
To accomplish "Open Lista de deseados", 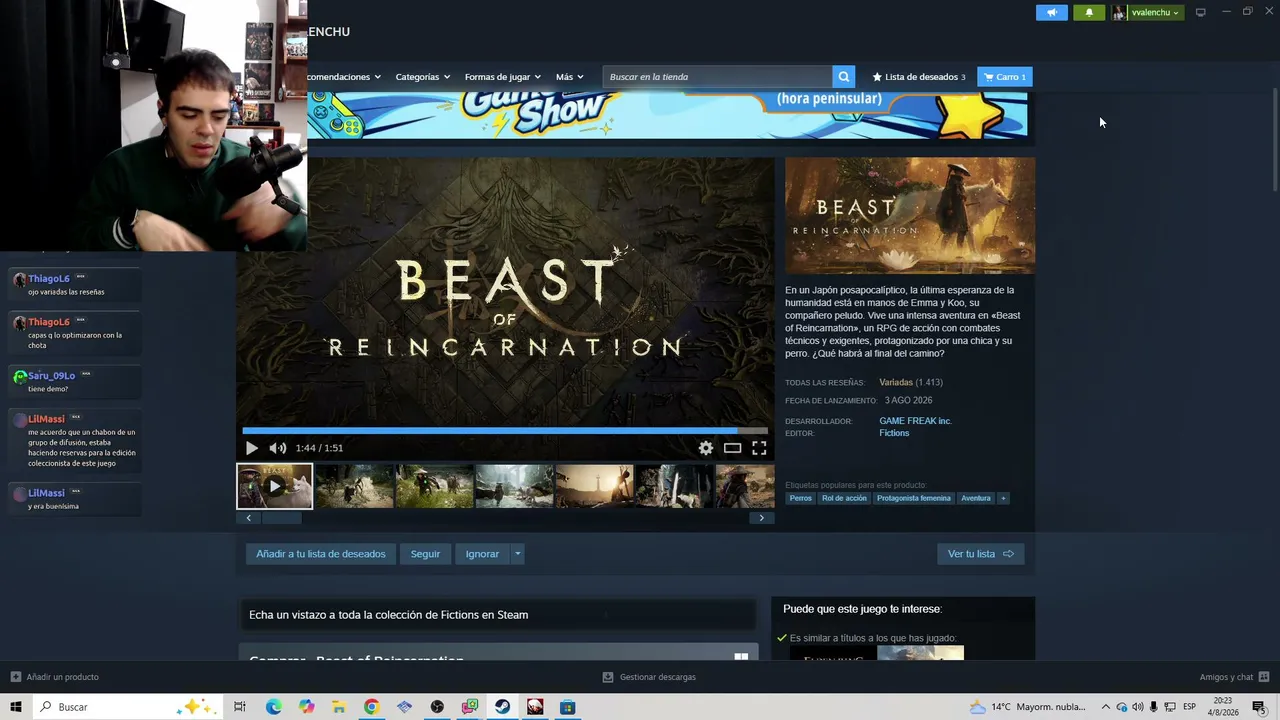I will [x=919, y=77].
